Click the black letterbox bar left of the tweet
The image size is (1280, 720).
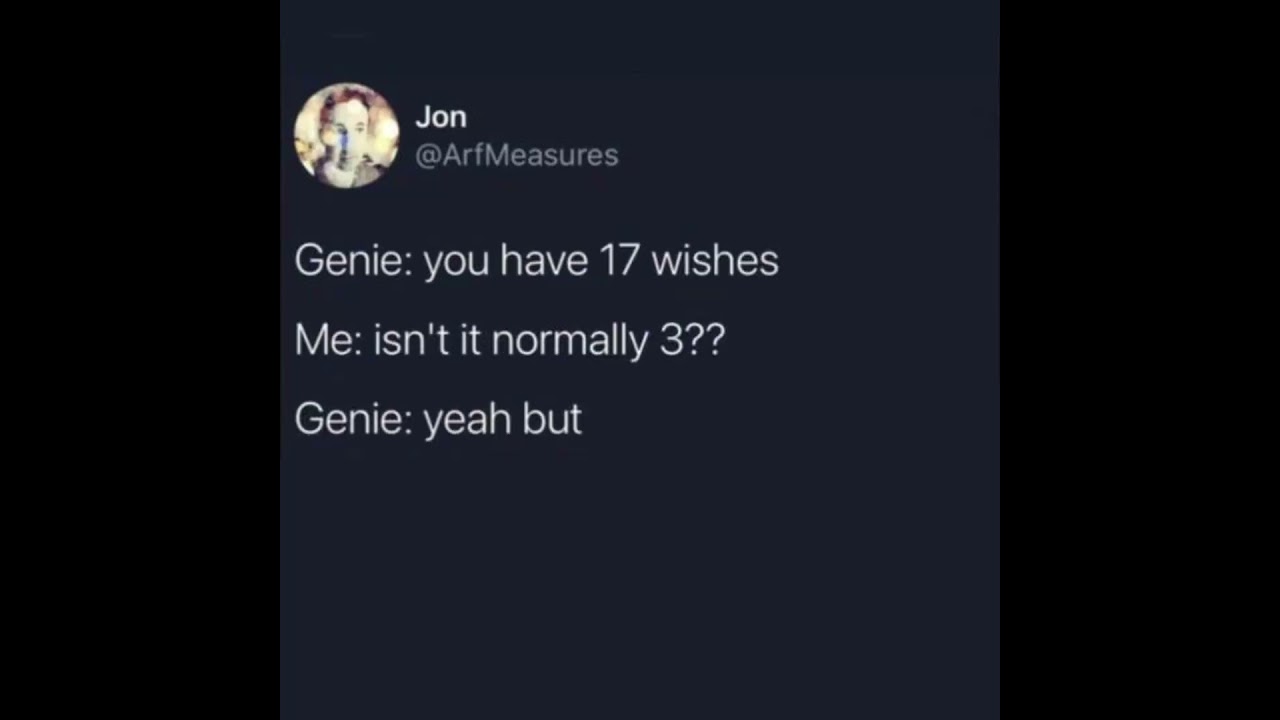point(140,360)
